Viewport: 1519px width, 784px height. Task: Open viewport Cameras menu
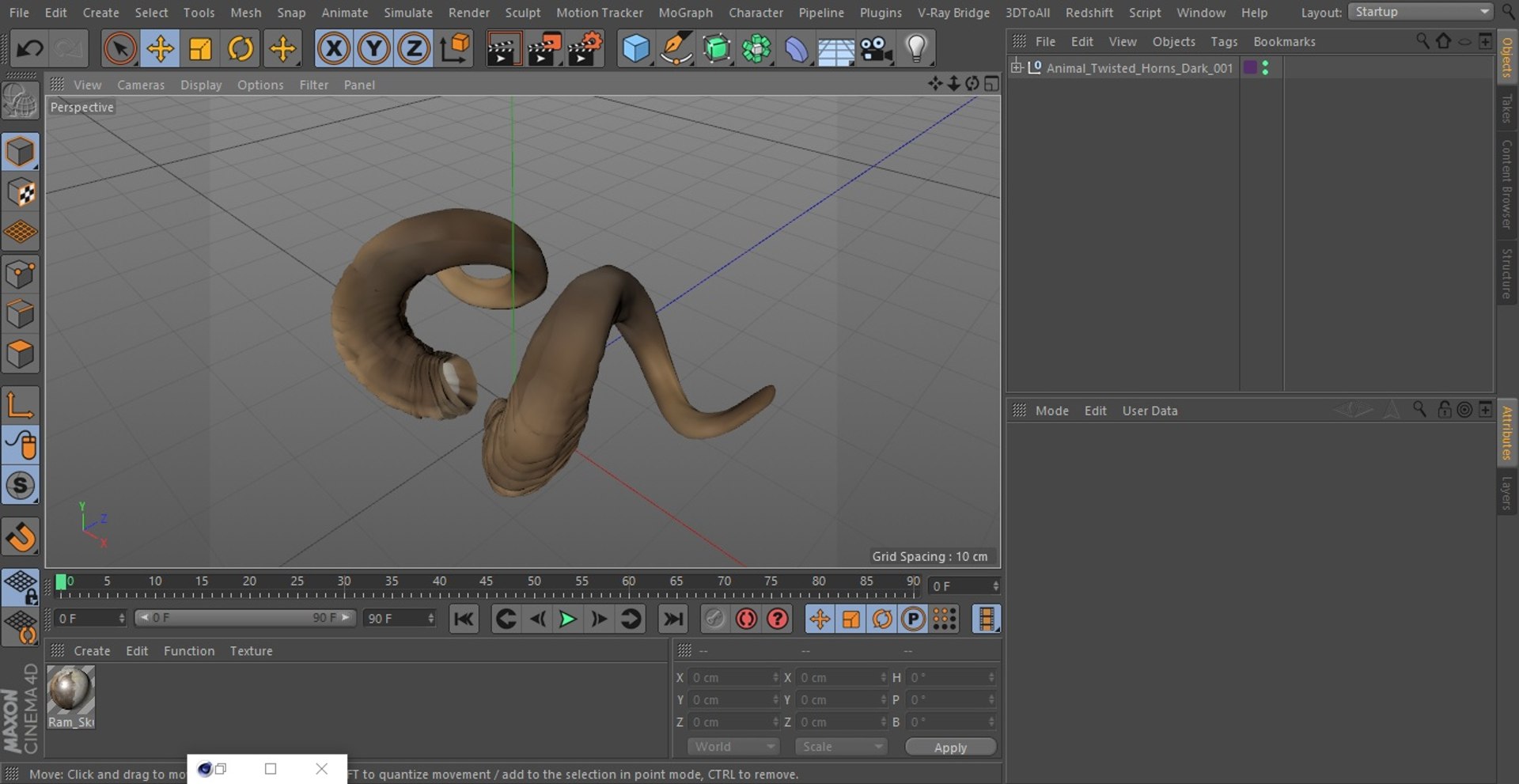[x=141, y=85]
